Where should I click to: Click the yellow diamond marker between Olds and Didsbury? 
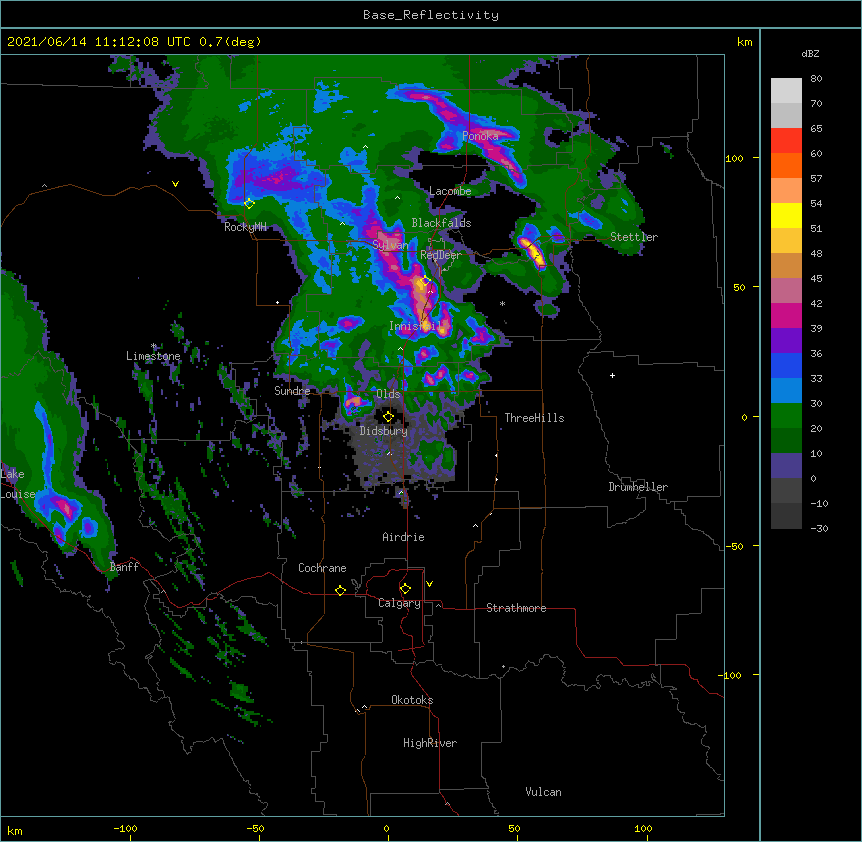click(x=388, y=417)
